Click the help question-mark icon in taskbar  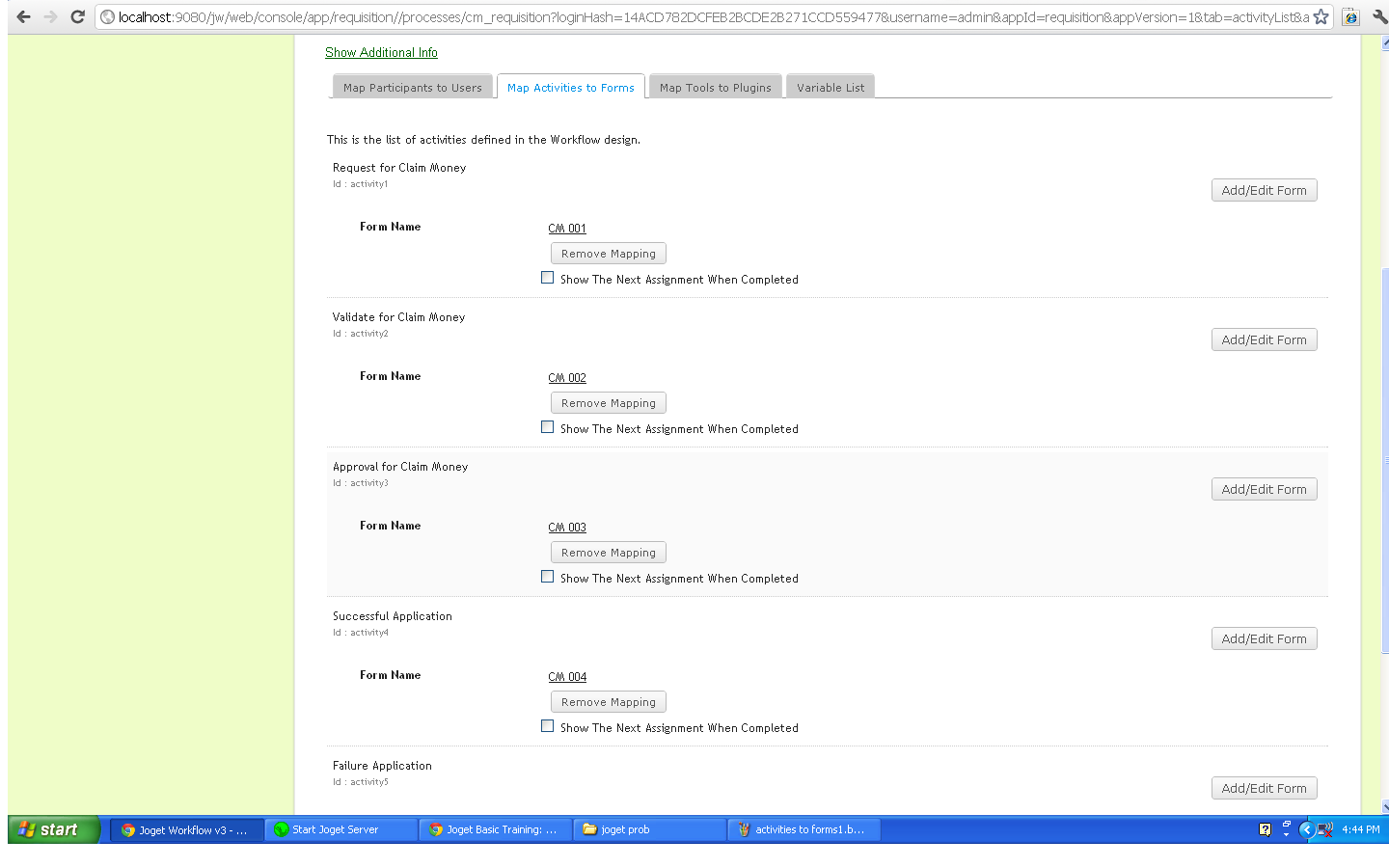1265,829
